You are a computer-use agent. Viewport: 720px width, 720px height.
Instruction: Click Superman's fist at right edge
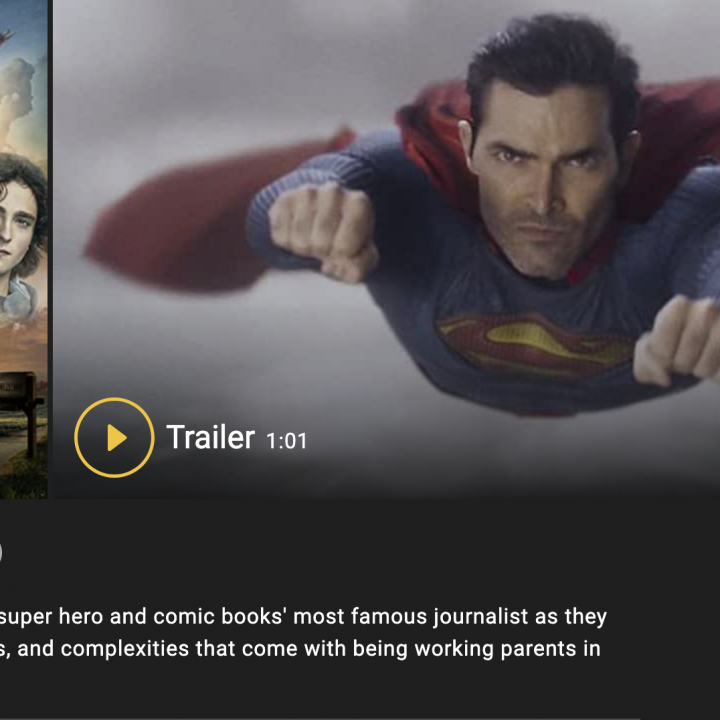tap(677, 340)
